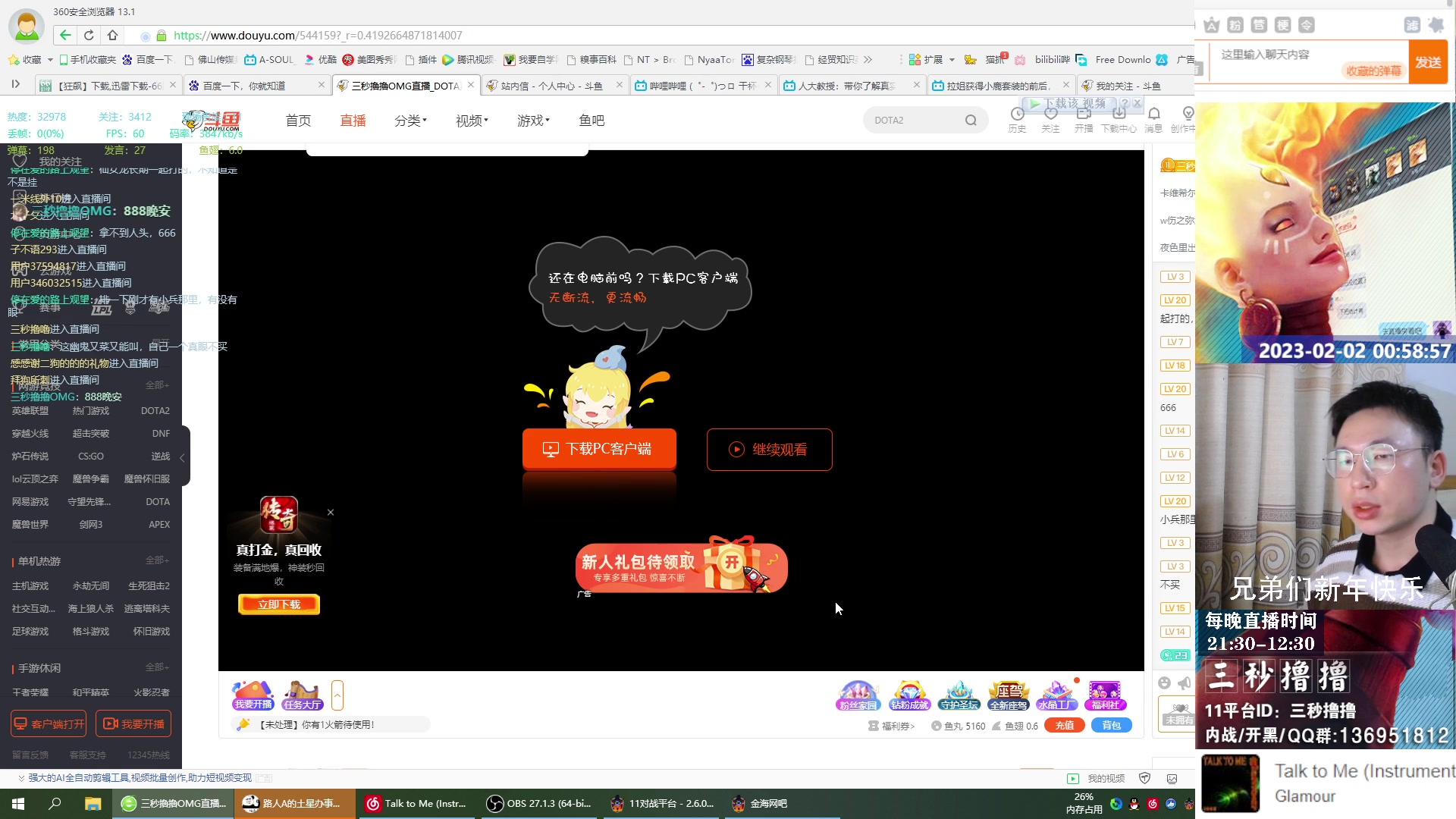Open the 水晶工厂 icon

click(x=1057, y=695)
